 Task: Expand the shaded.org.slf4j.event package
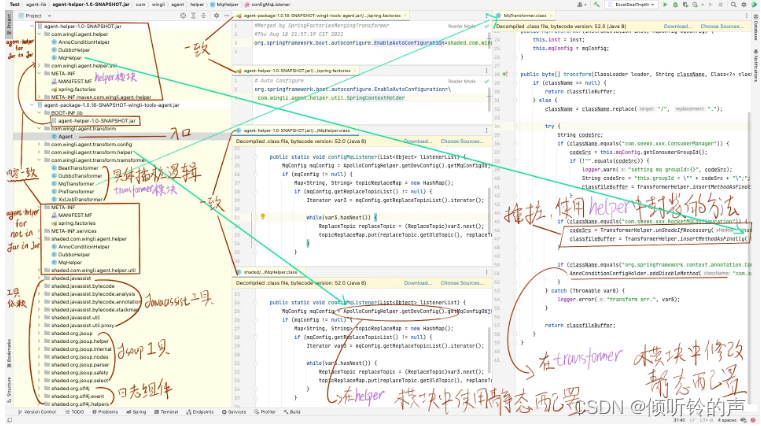coord(40,396)
